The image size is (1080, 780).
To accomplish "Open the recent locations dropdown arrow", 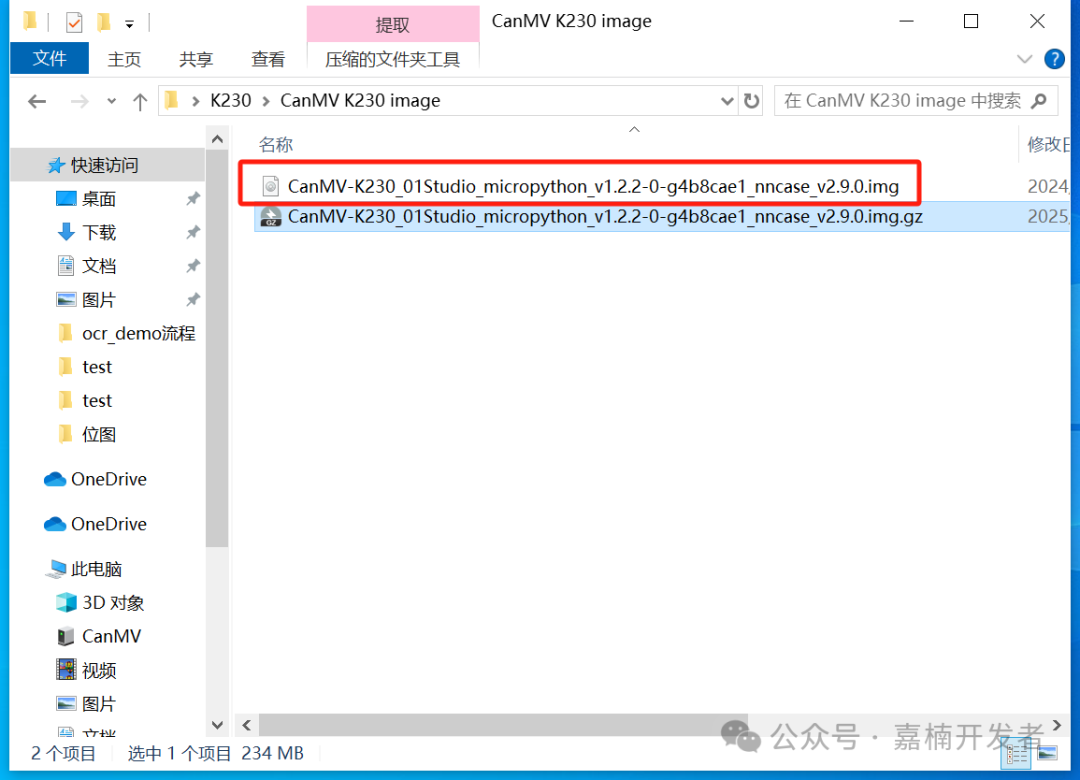I will [112, 102].
